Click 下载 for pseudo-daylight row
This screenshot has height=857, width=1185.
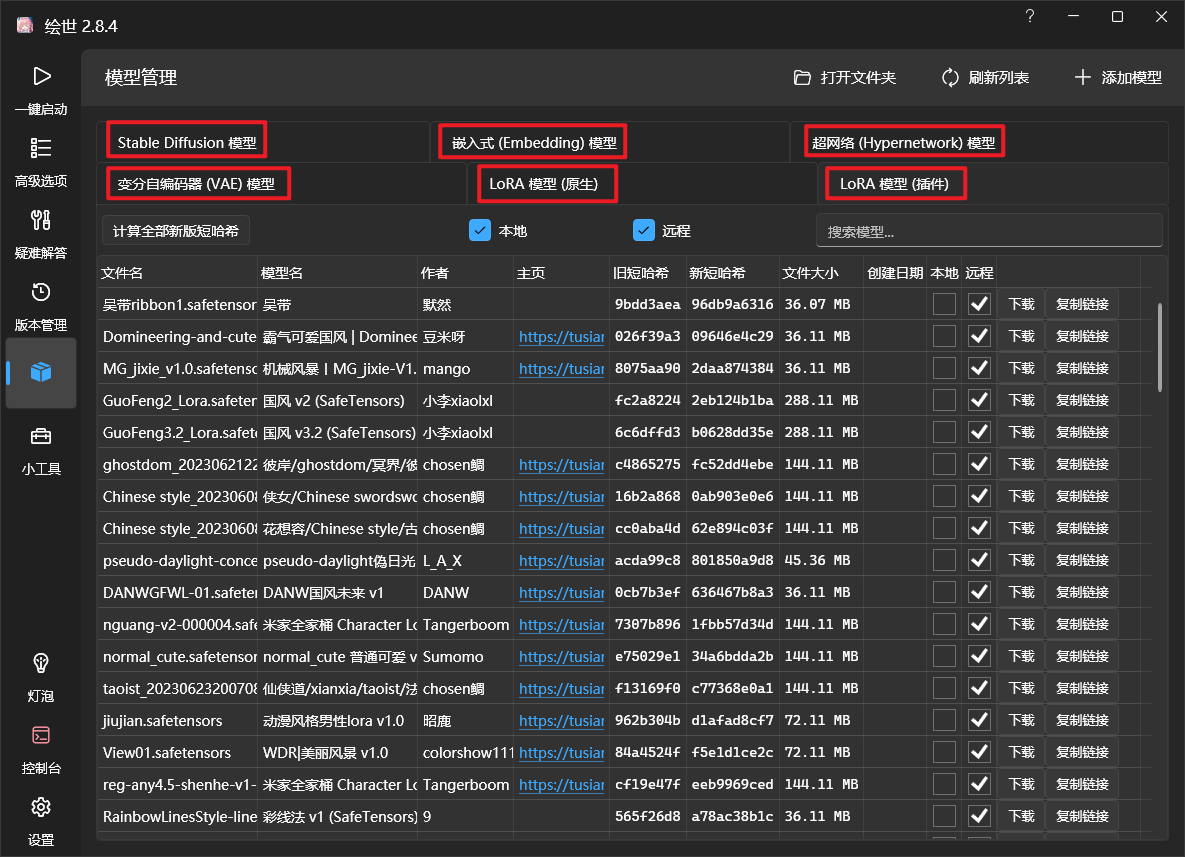tap(1021, 560)
